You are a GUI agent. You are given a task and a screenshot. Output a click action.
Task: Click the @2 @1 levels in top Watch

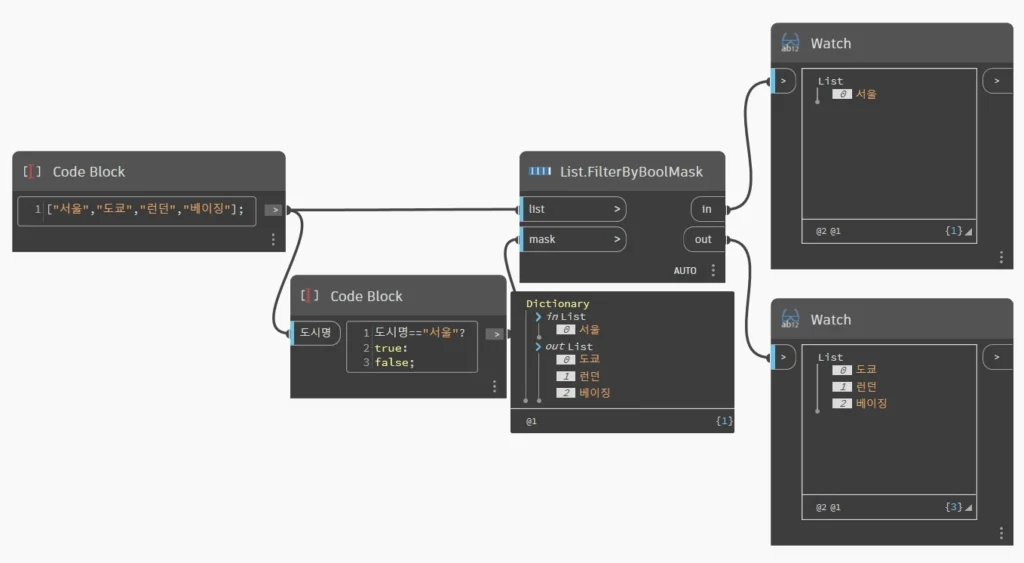pyautogui.click(x=828, y=231)
